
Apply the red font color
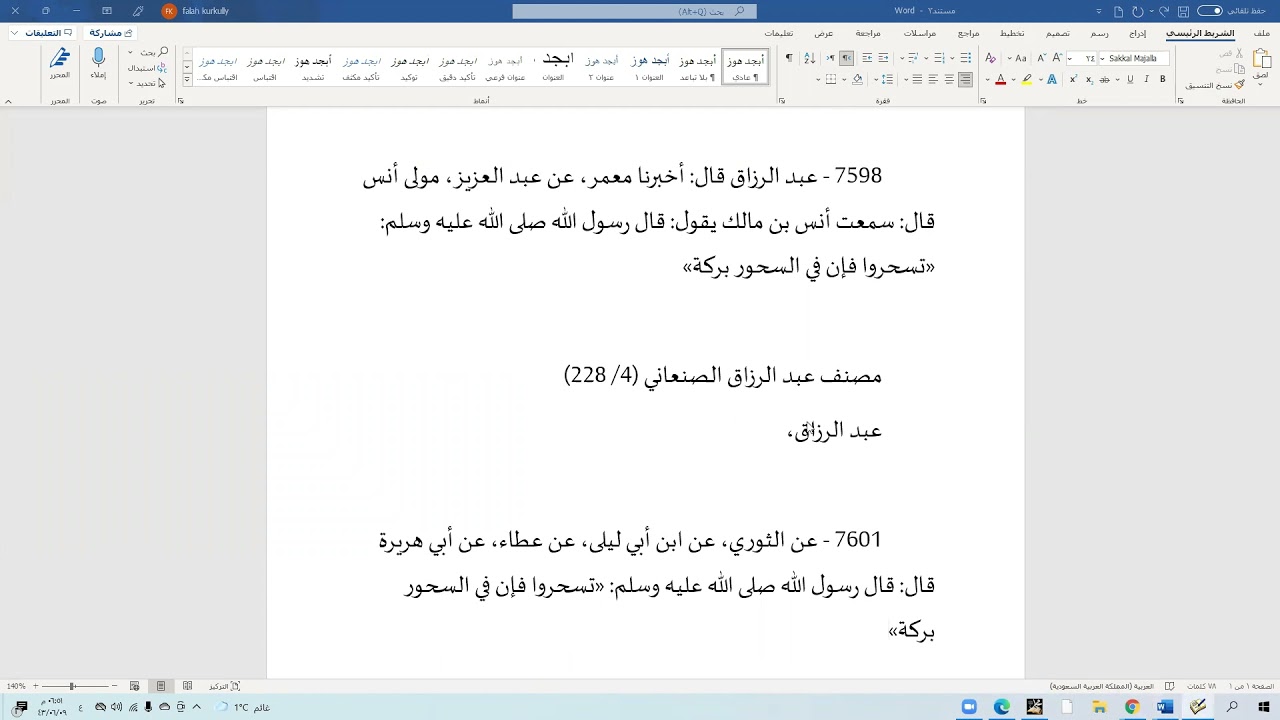tap(1001, 79)
